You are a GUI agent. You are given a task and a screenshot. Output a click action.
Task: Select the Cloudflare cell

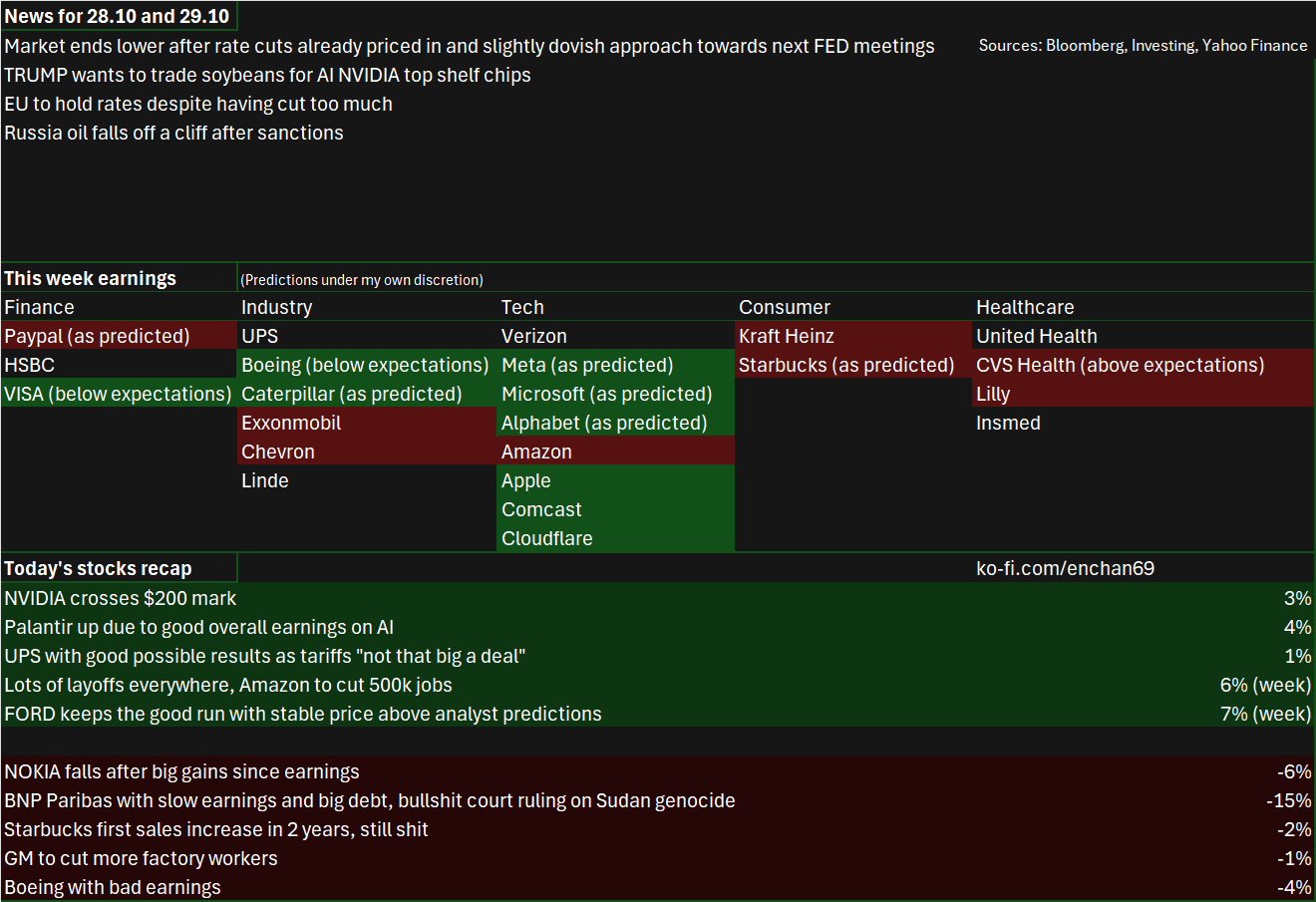(x=616, y=538)
